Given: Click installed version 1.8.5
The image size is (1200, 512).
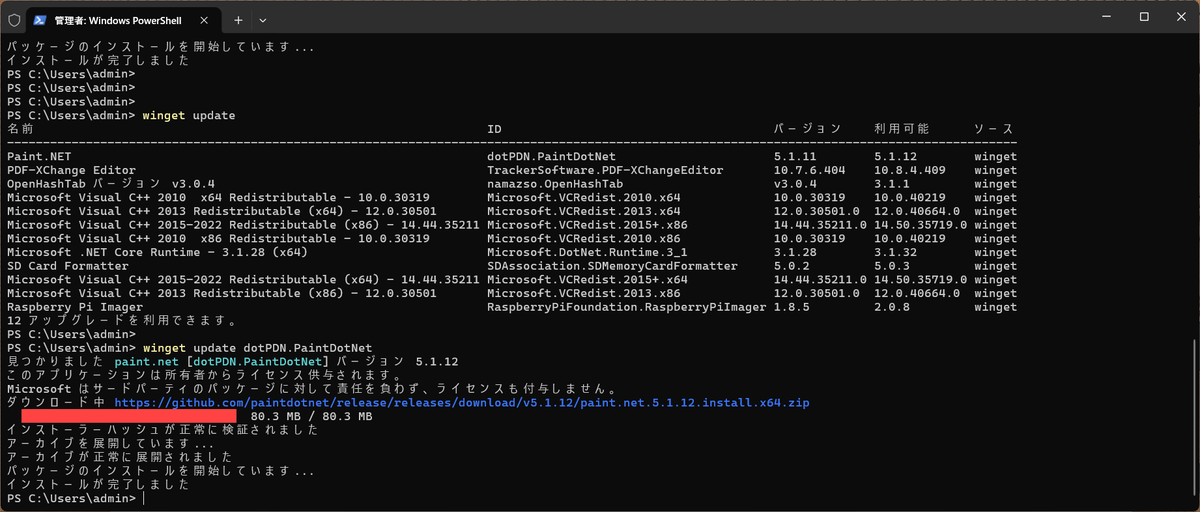Looking at the screenshot, I should [x=791, y=307].
